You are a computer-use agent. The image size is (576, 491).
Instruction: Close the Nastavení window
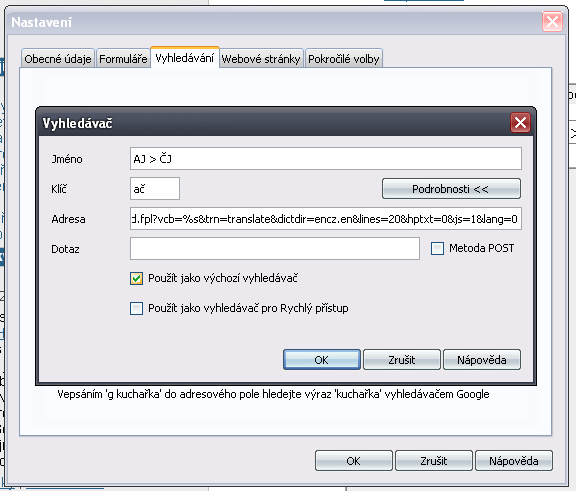tap(552, 22)
